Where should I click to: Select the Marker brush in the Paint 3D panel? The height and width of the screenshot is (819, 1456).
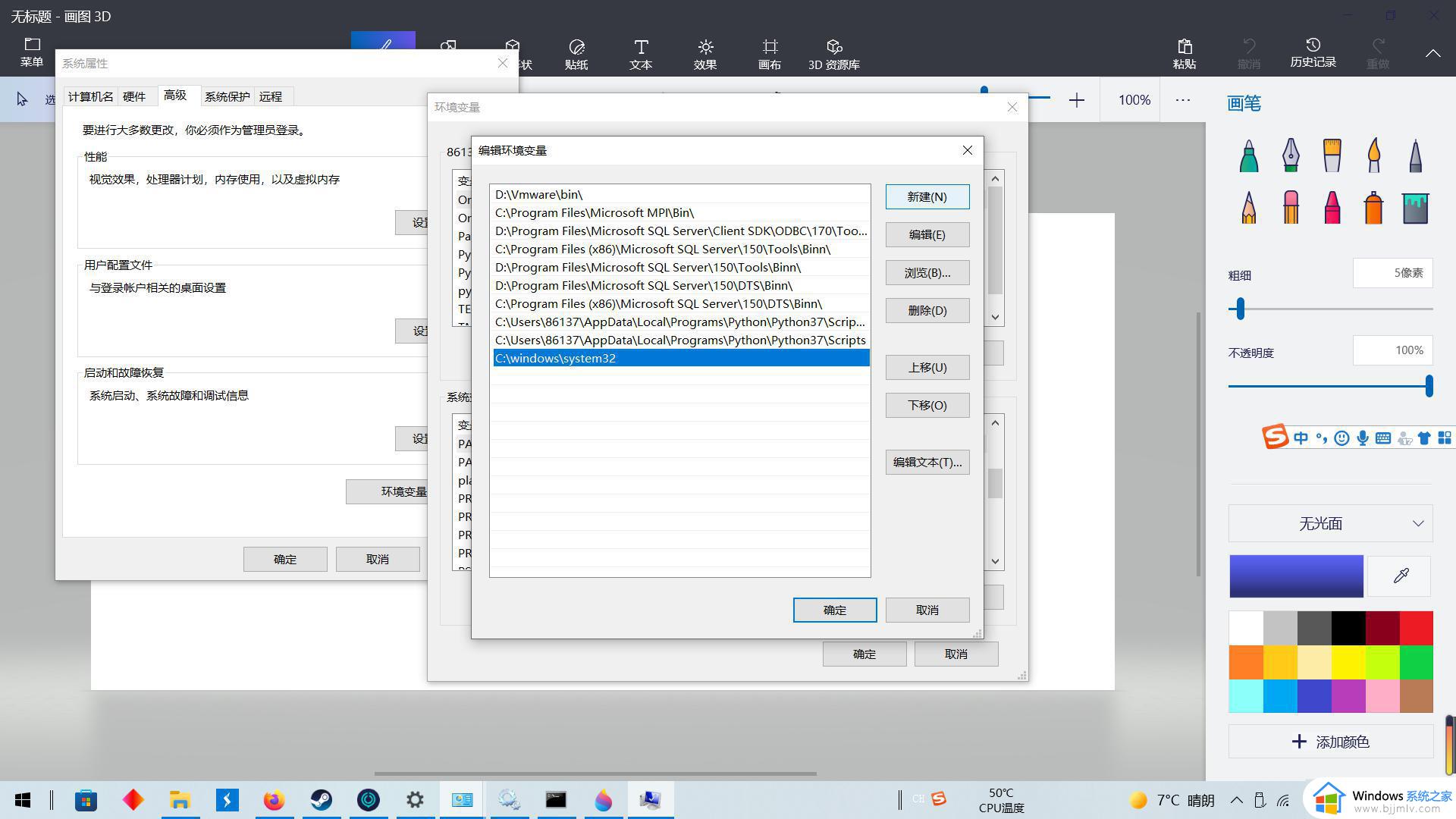click(1249, 155)
